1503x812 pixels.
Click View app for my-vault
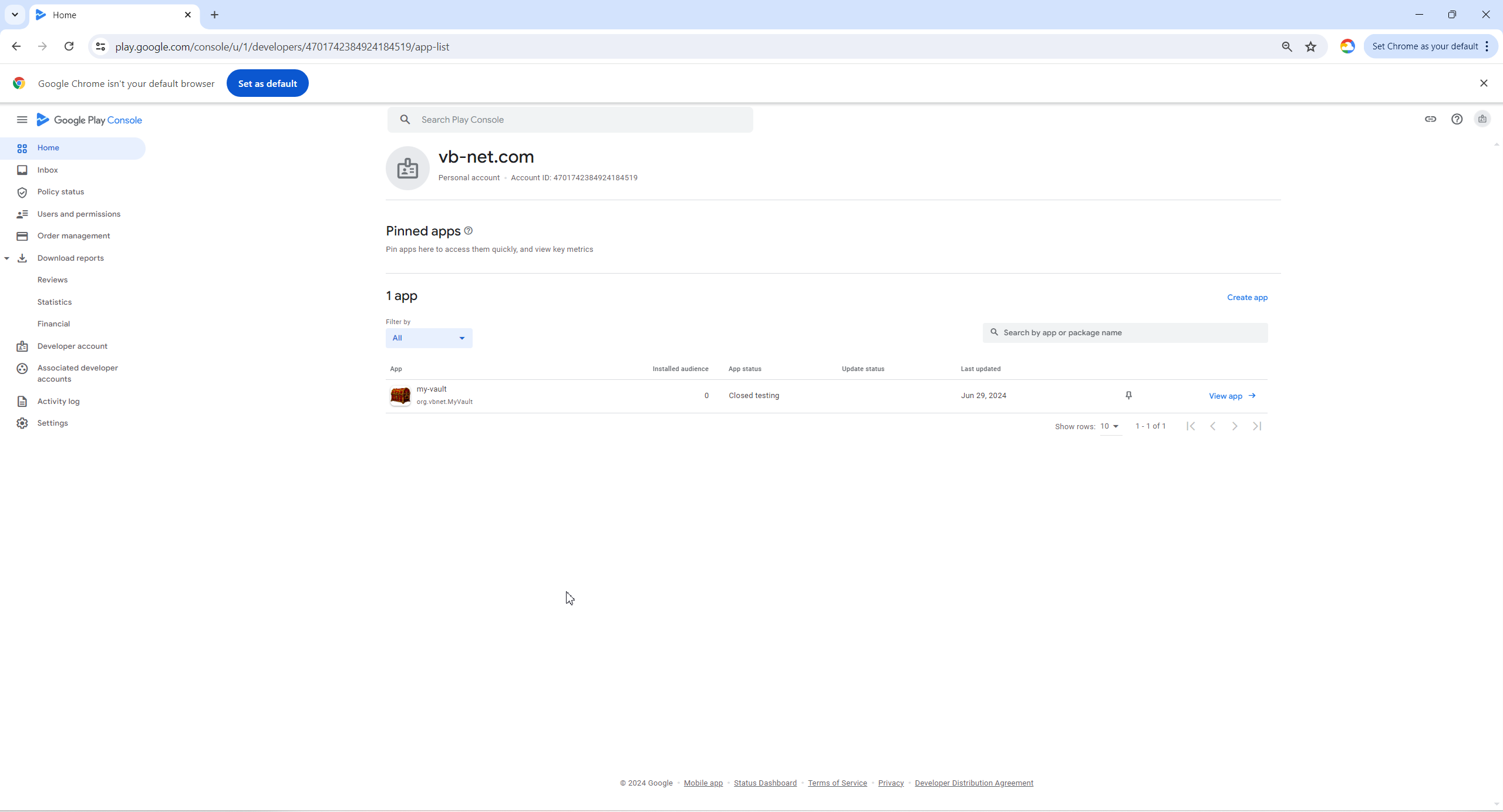[x=1232, y=396]
